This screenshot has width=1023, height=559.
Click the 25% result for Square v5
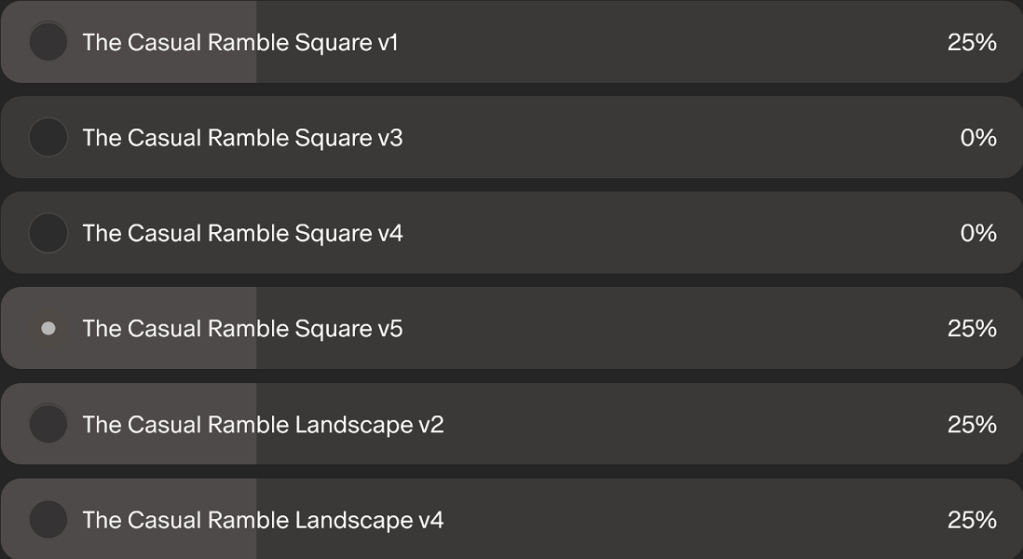pyautogui.click(x=971, y=328)
